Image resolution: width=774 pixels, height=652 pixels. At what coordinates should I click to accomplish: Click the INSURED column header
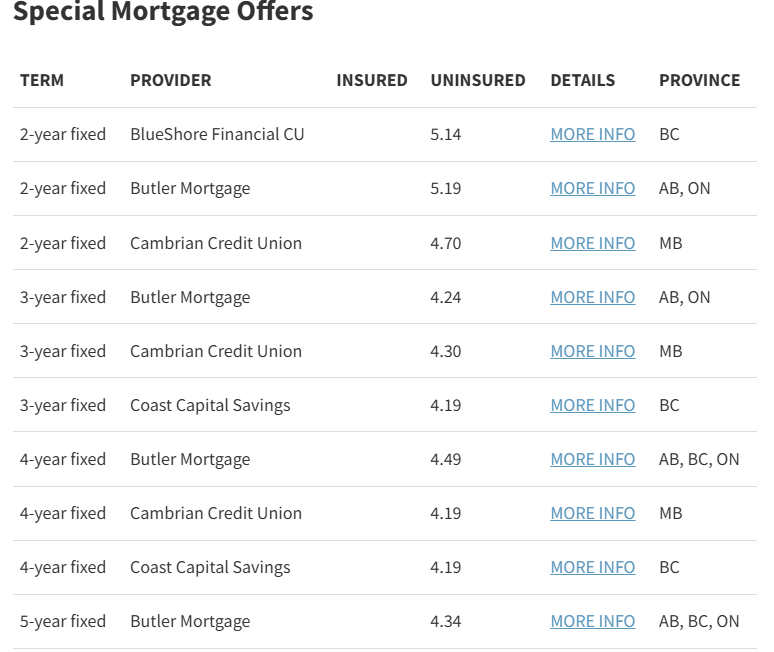[372, 80]
